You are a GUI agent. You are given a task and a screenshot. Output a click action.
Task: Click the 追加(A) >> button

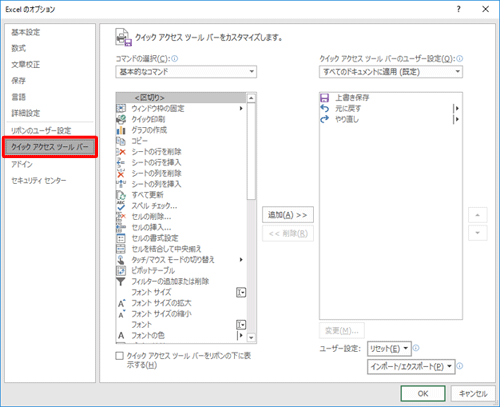(288, 215)
